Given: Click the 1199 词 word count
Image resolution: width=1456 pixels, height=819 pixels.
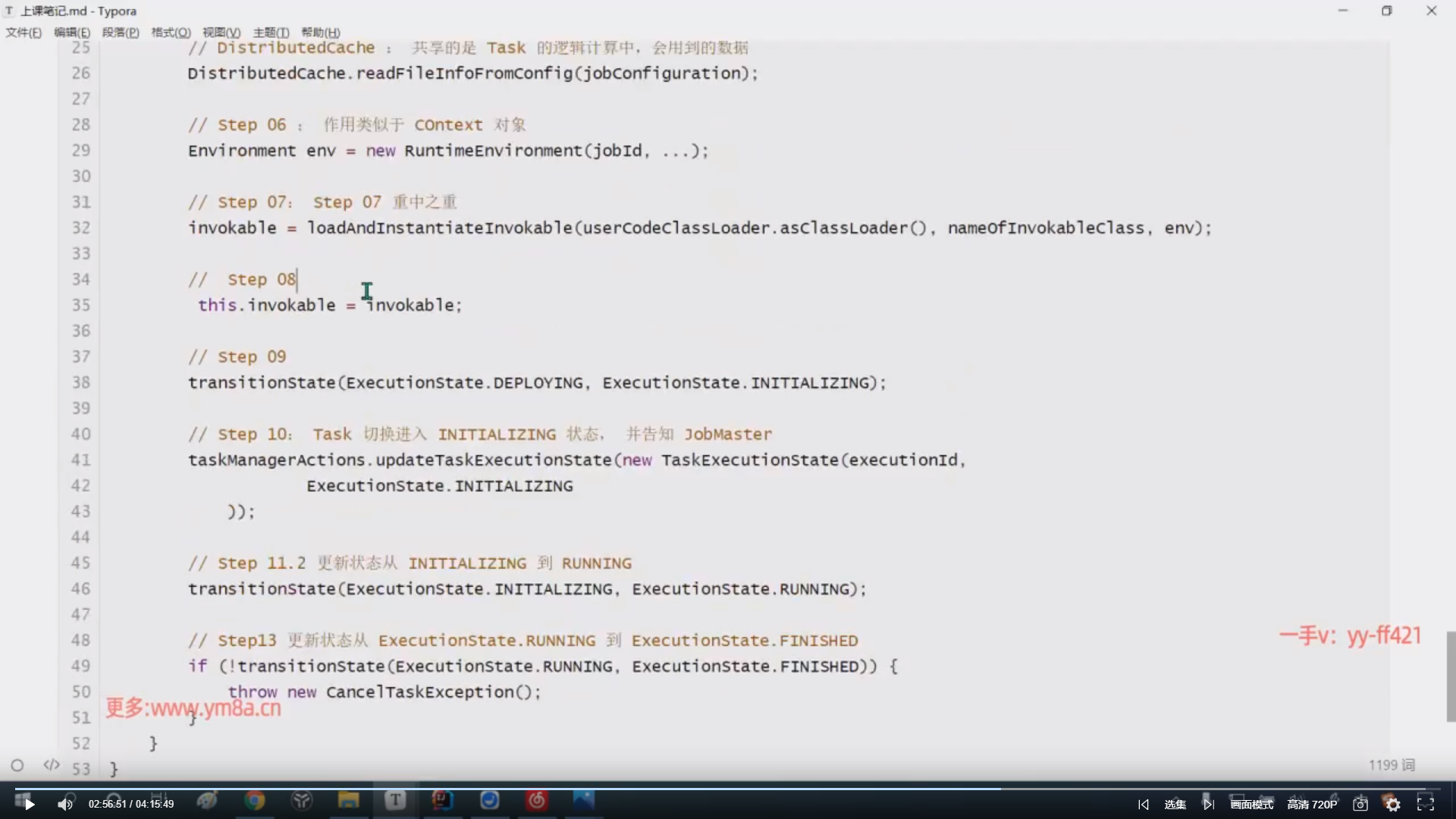Looking at the screenshot, I should click(x=1392, y=765).
